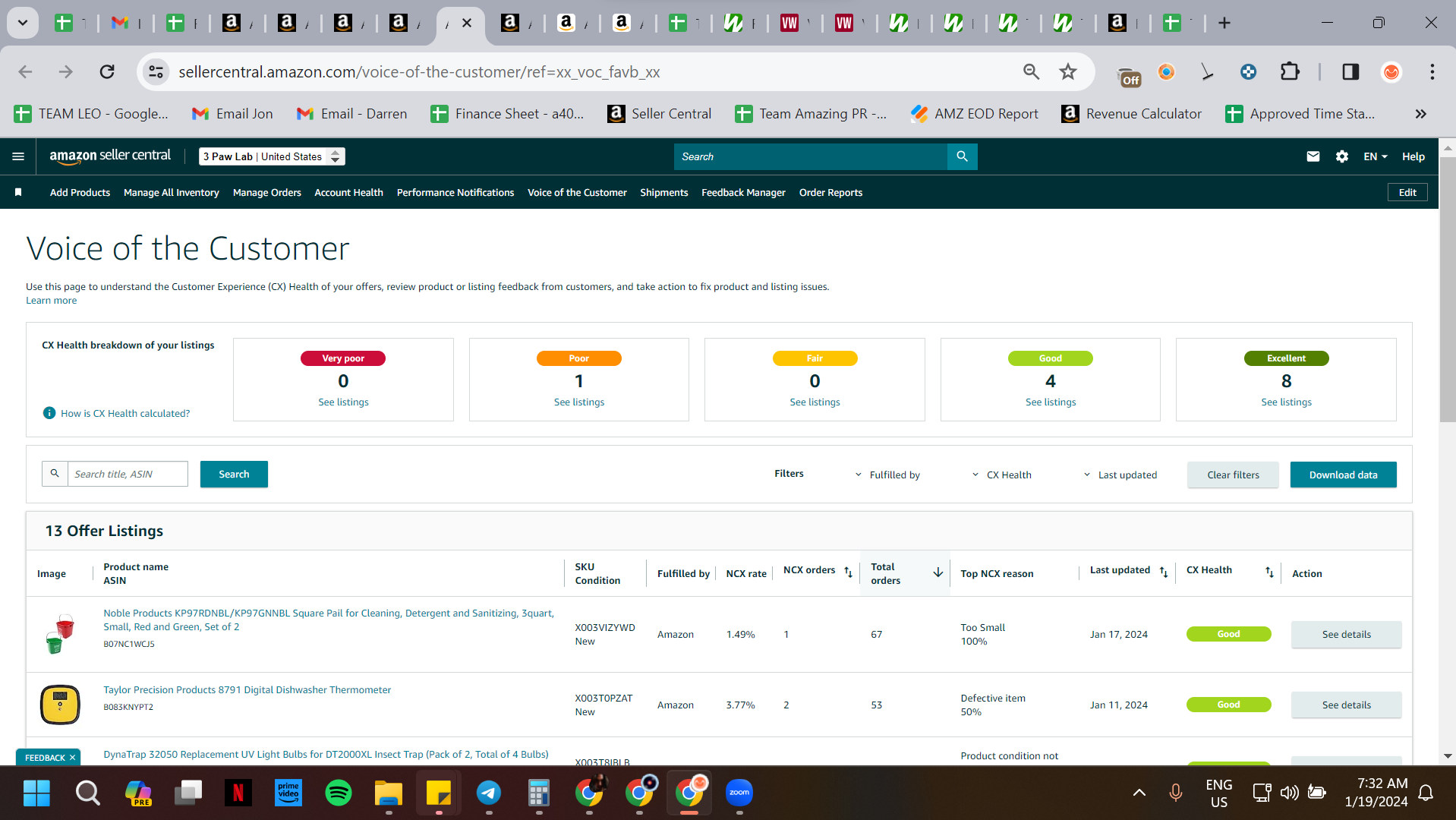The image size is (1456, 820).
Task: Go to Shipments in the navigation bar
Action: tap(664, 193)
